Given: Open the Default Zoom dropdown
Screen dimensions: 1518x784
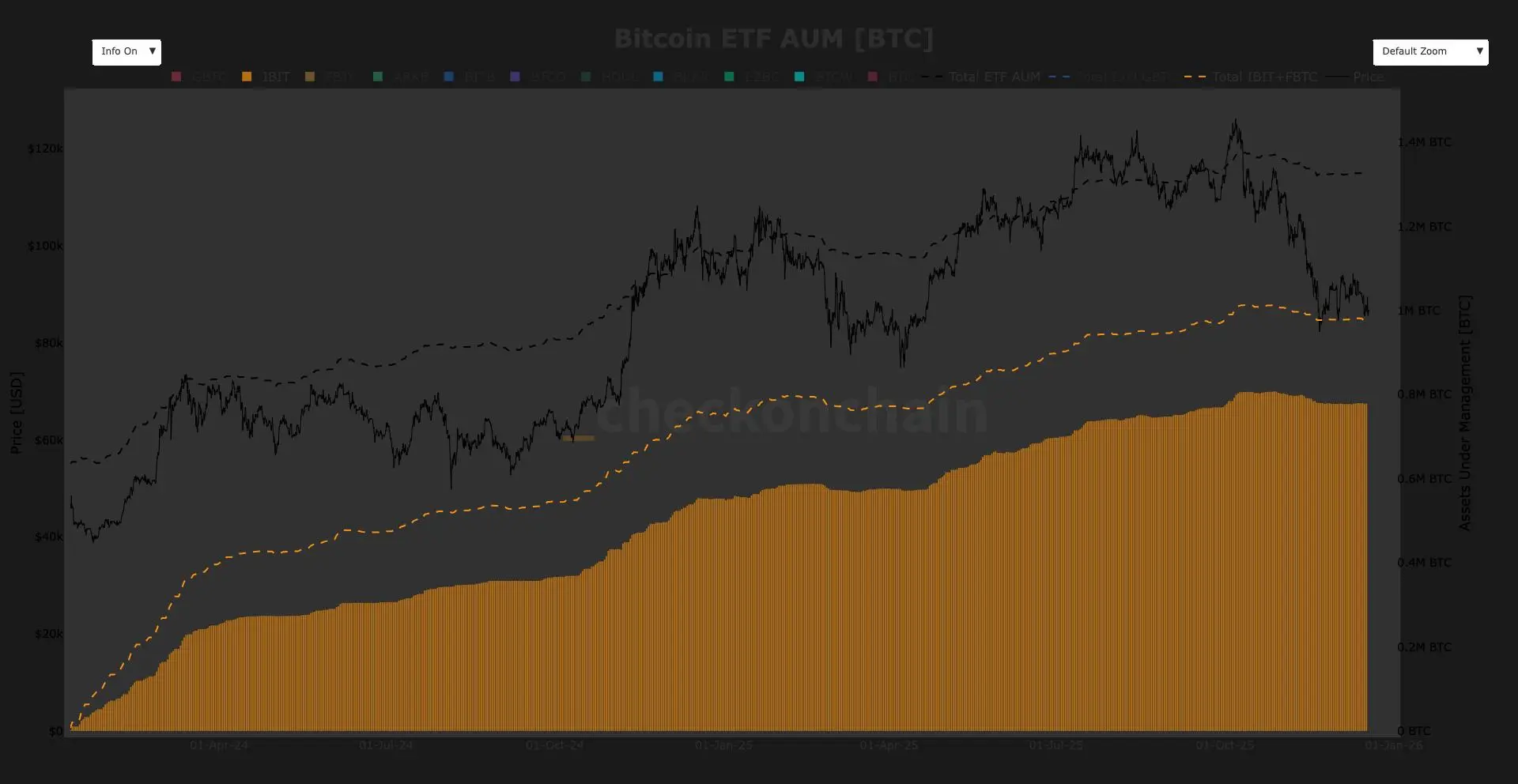Looking at the screenshot, I should [1430, 52].
